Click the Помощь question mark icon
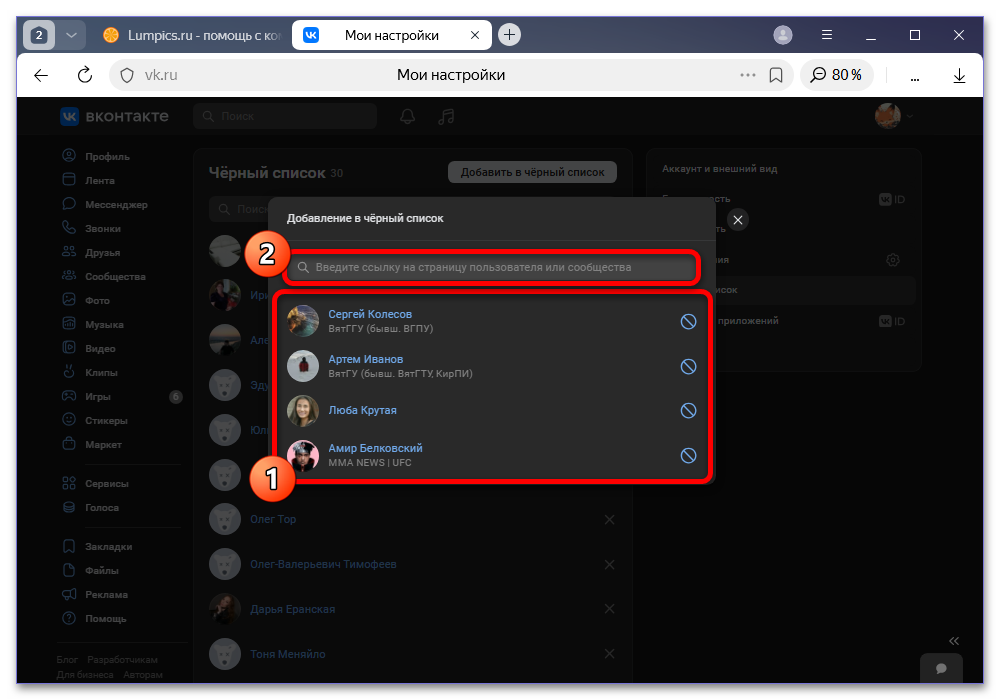This screenshot has height=700, width=1000. coord(69,618)
